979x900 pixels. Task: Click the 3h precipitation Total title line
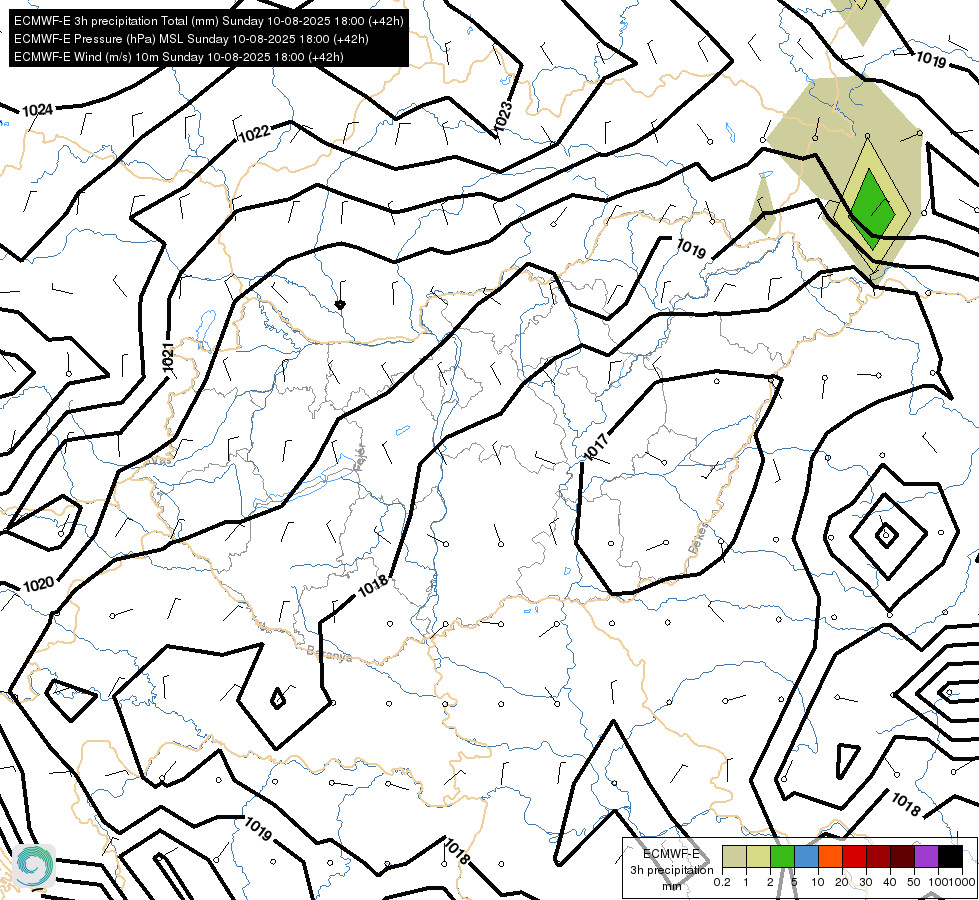click(209, 21)
